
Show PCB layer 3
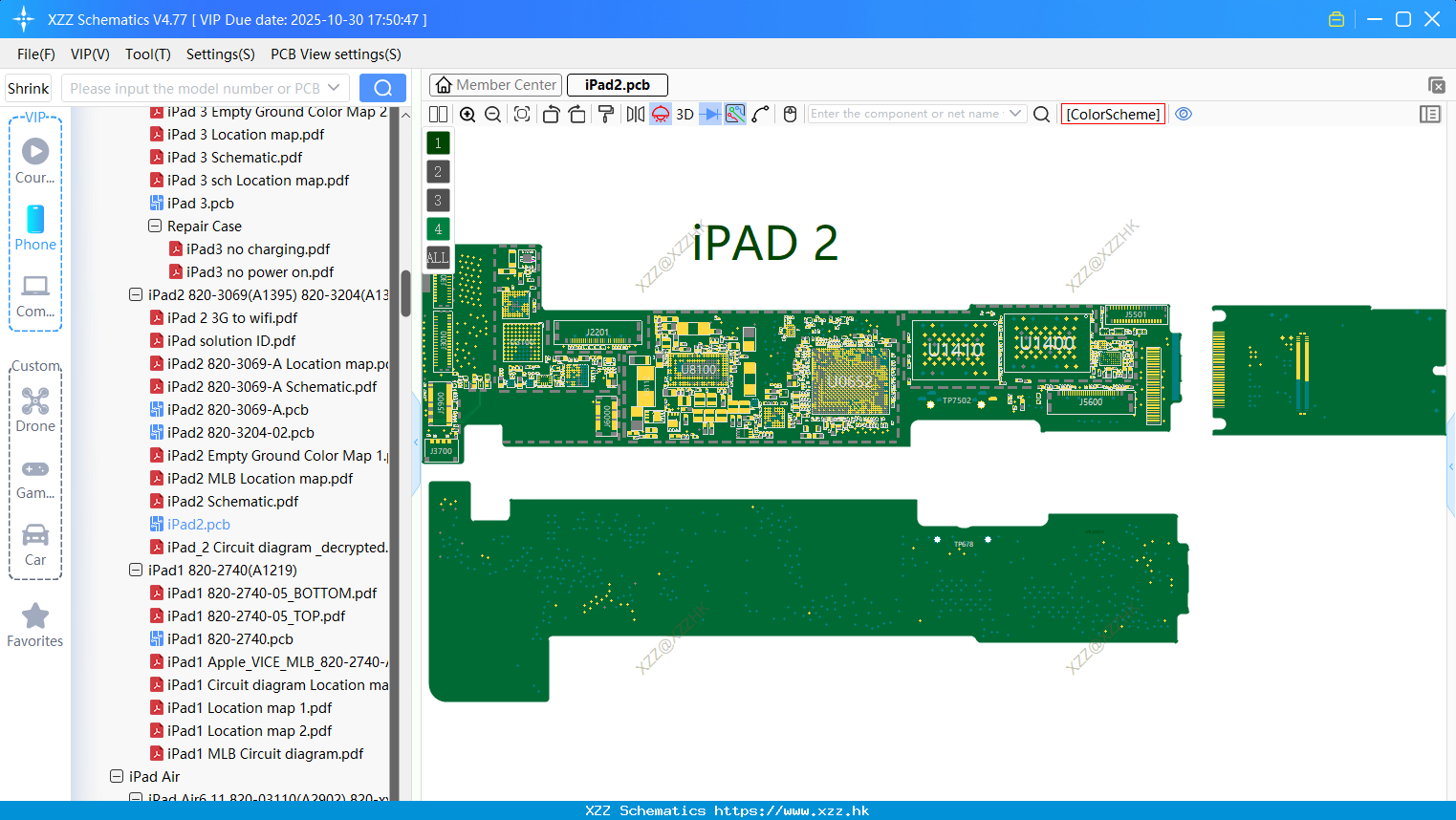[438, 201]
